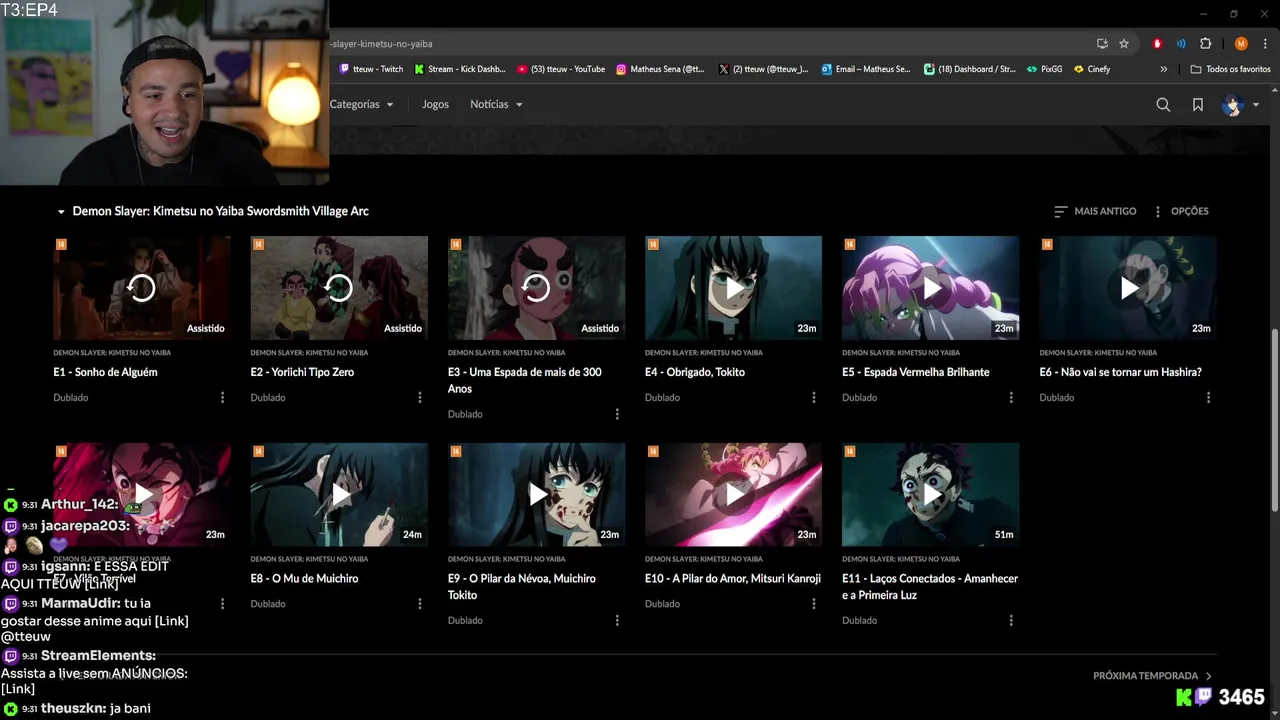Image resolution: width=1280 pixels, height=720 pixels.
Task: Open E10 - A Pilar do Amor, Mitsuri Kanroji link
Action: pos(733,578)
